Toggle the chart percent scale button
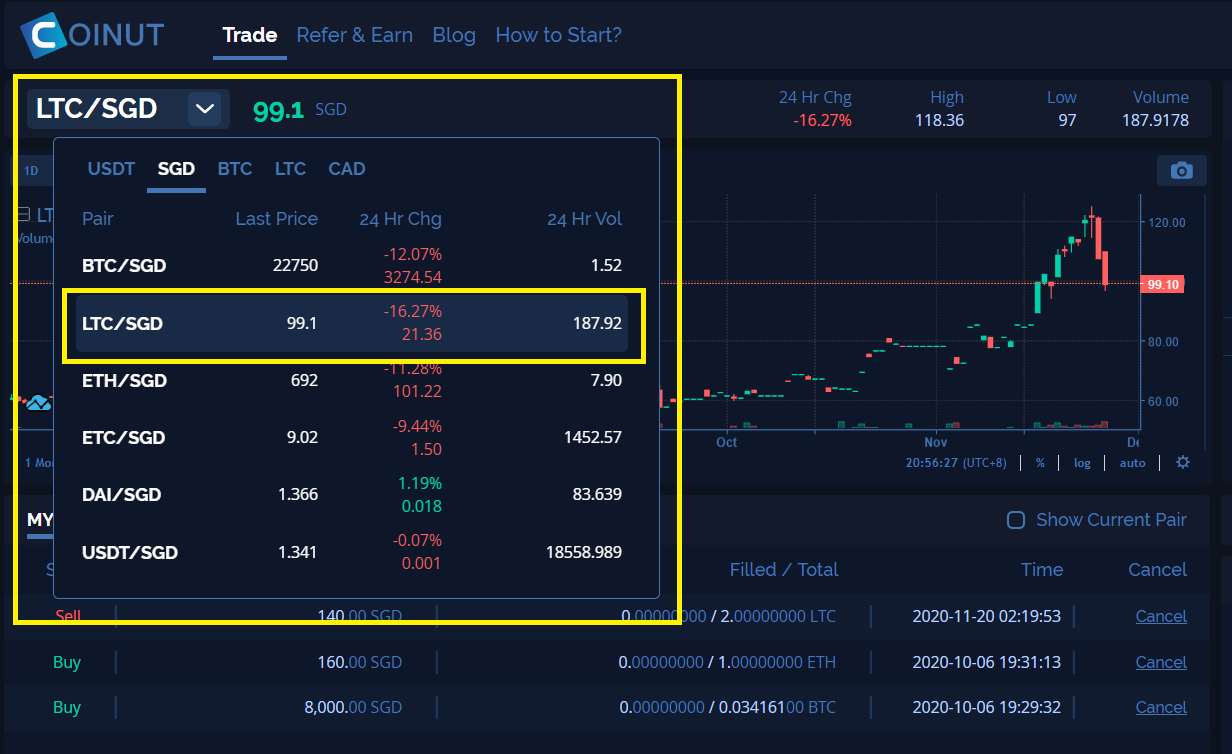The image size is (1232, 754). coord(1040,463)
